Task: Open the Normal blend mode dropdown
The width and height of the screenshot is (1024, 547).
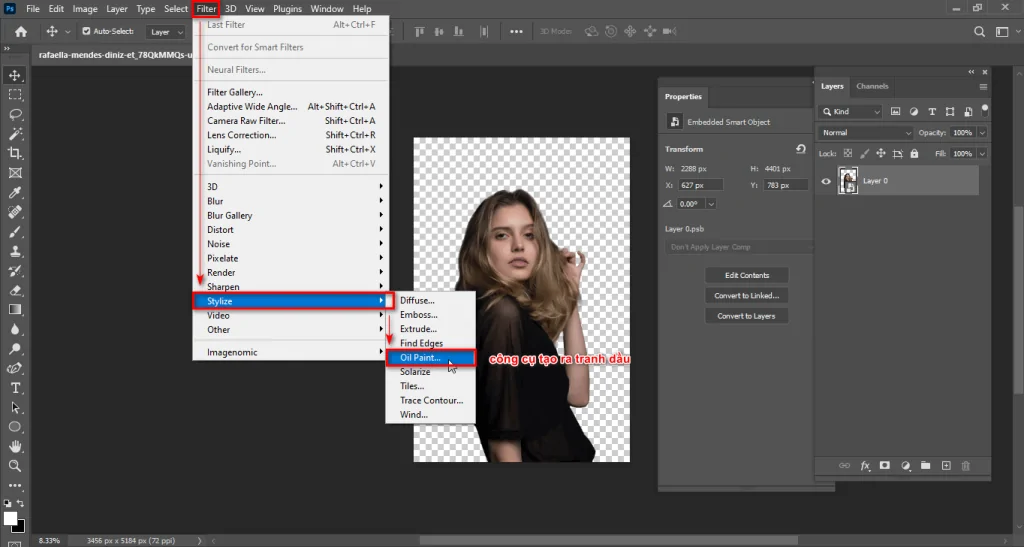Action: [866, 133]
